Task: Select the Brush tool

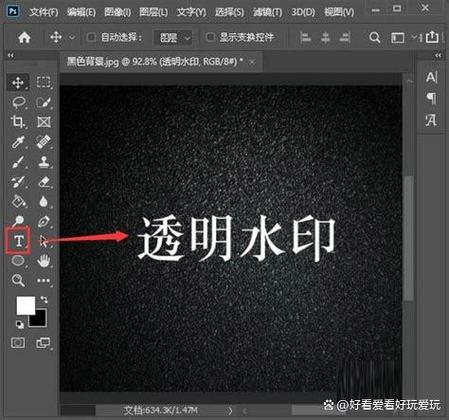Action: coord(18,162)
